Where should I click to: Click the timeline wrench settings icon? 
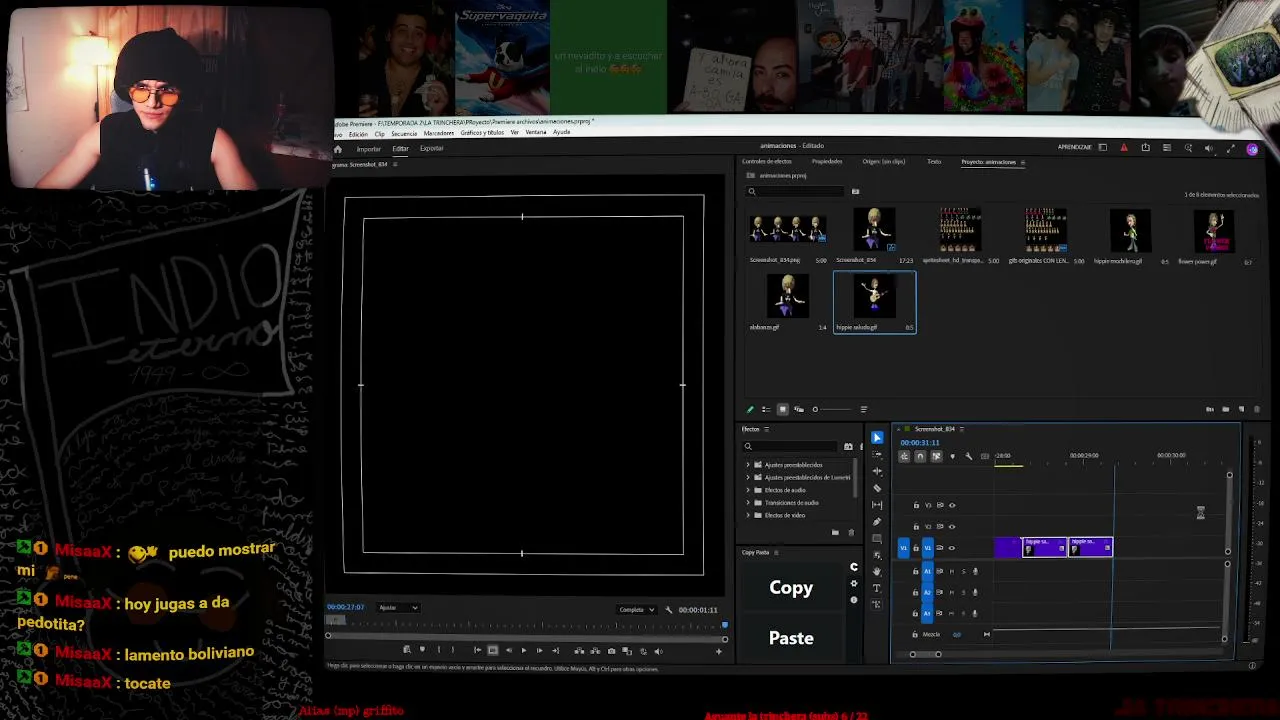(x=968, y=456)
